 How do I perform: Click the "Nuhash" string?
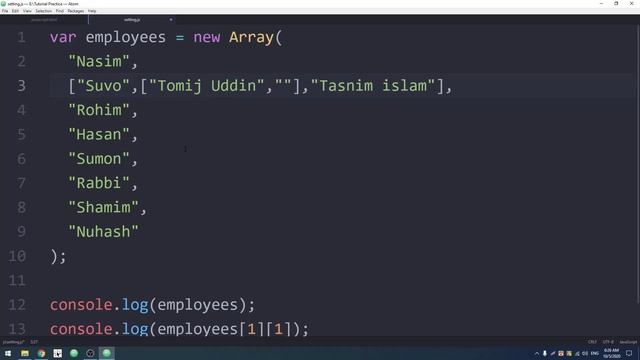click(x=104, y=232)
